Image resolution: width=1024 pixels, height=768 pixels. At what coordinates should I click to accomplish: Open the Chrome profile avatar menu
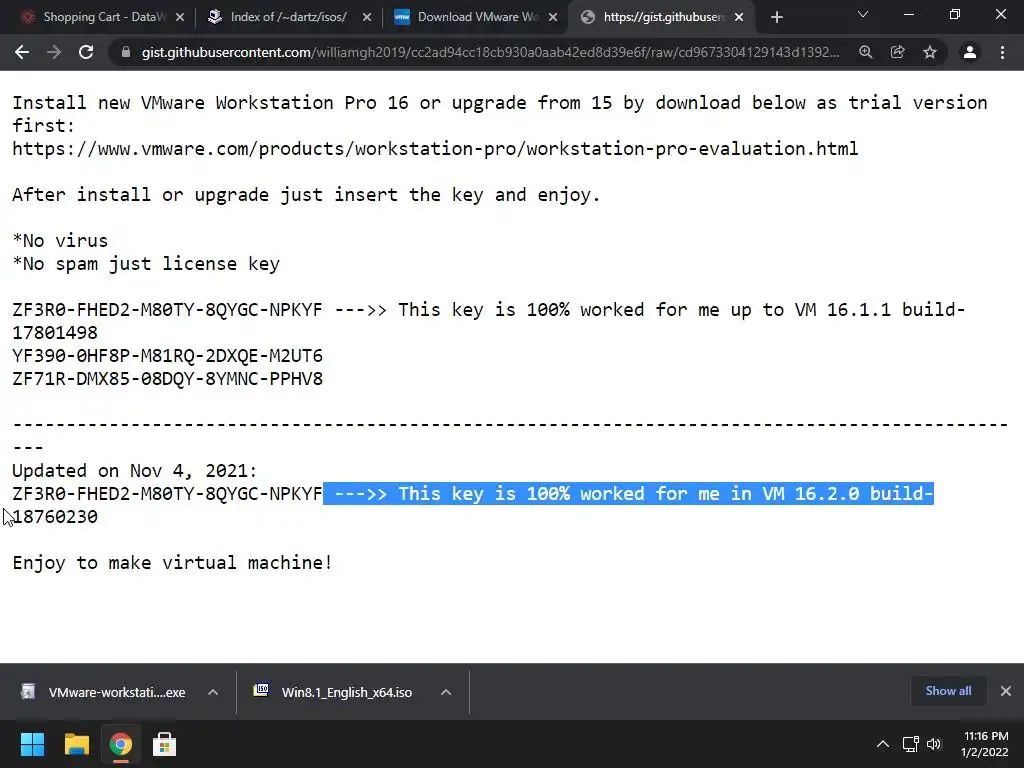(970, 52)
